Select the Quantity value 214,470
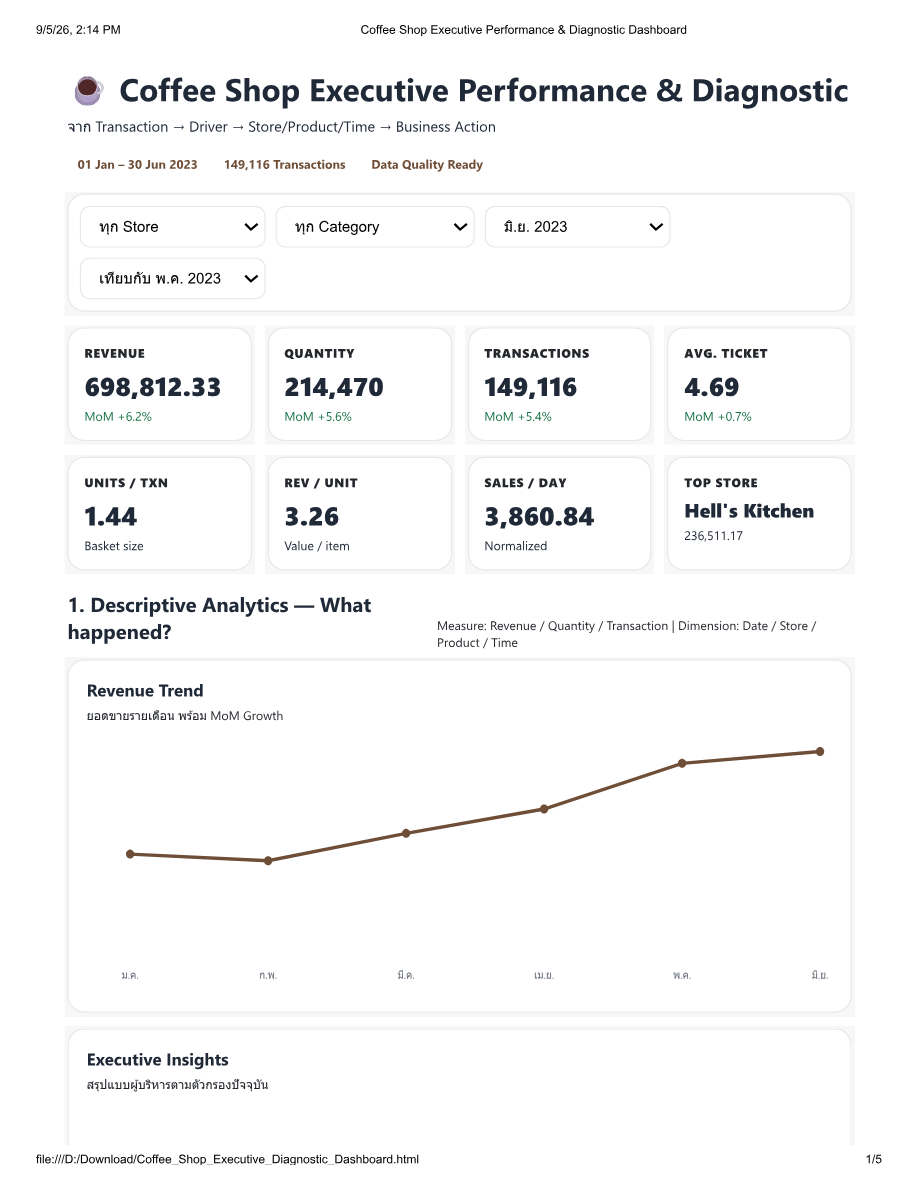 point(334,387)
